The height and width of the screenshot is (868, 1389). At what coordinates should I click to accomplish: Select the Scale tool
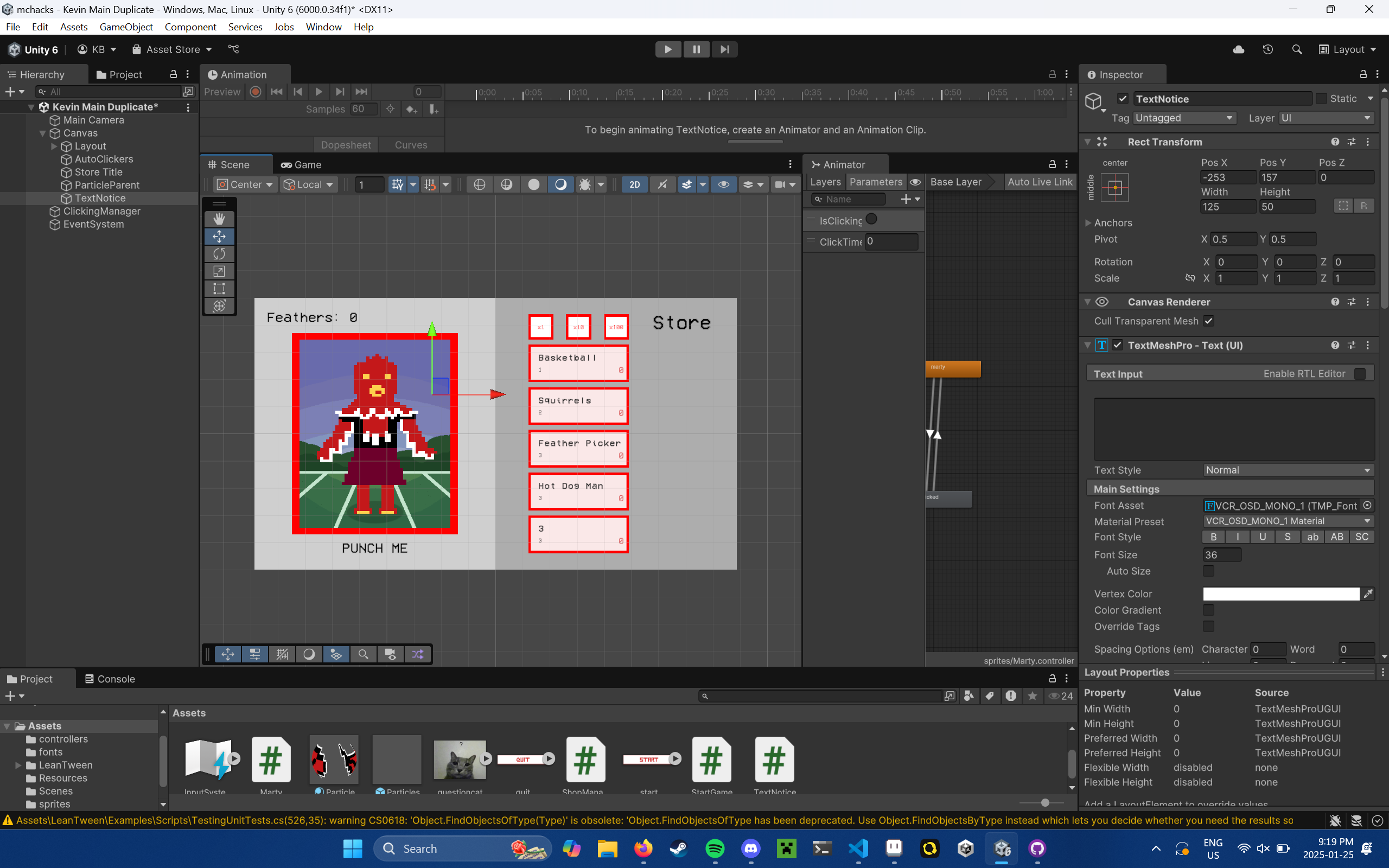[219, 271]
